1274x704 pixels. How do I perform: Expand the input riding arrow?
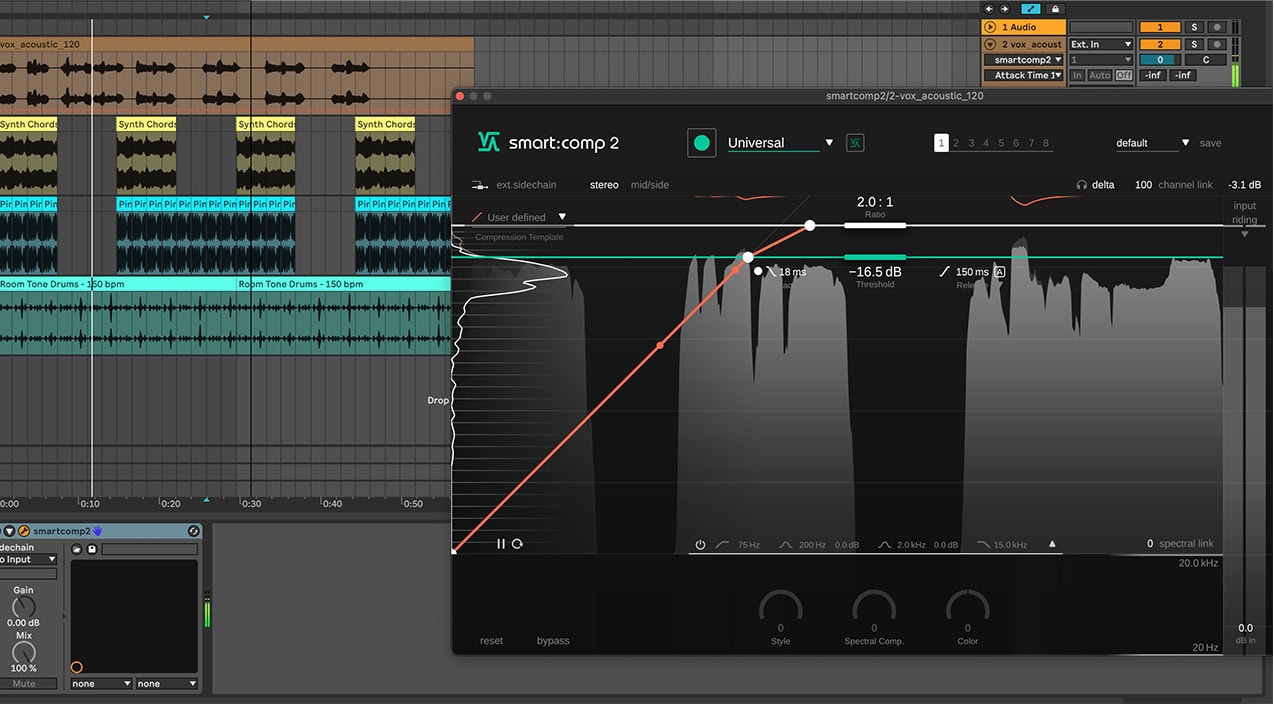(1245, 234)
